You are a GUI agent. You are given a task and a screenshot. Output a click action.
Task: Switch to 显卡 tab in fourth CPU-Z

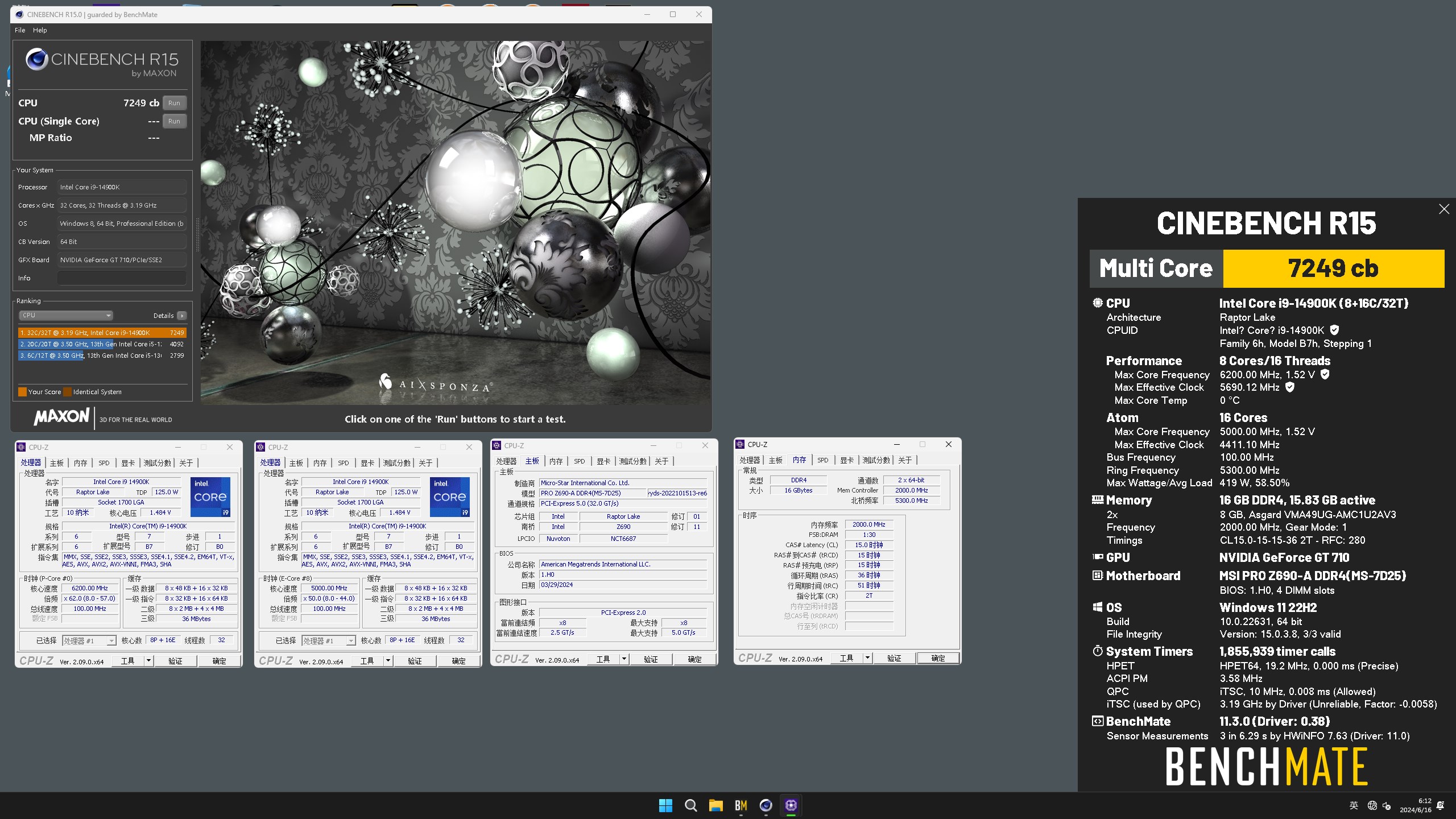(x=847, y=460)
